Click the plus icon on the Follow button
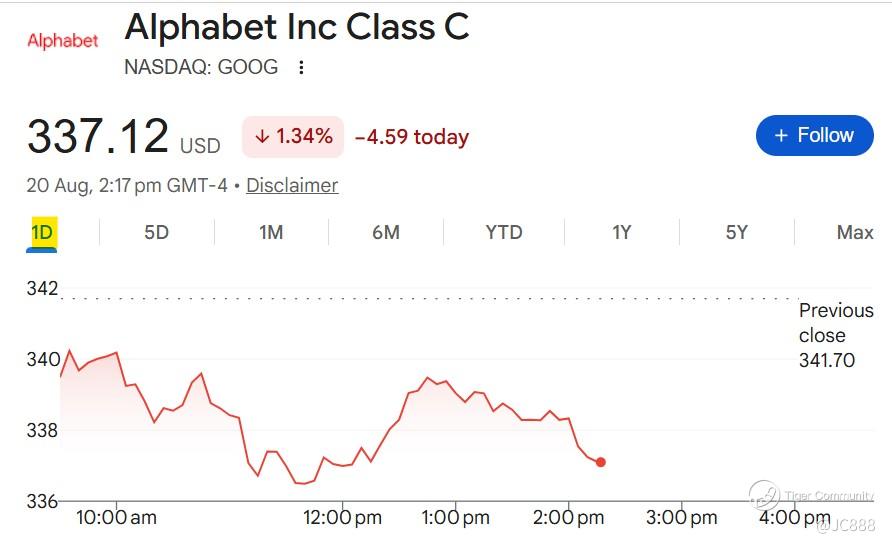The image size is (892, 545). pyautogui.click(x=781, y=135)
